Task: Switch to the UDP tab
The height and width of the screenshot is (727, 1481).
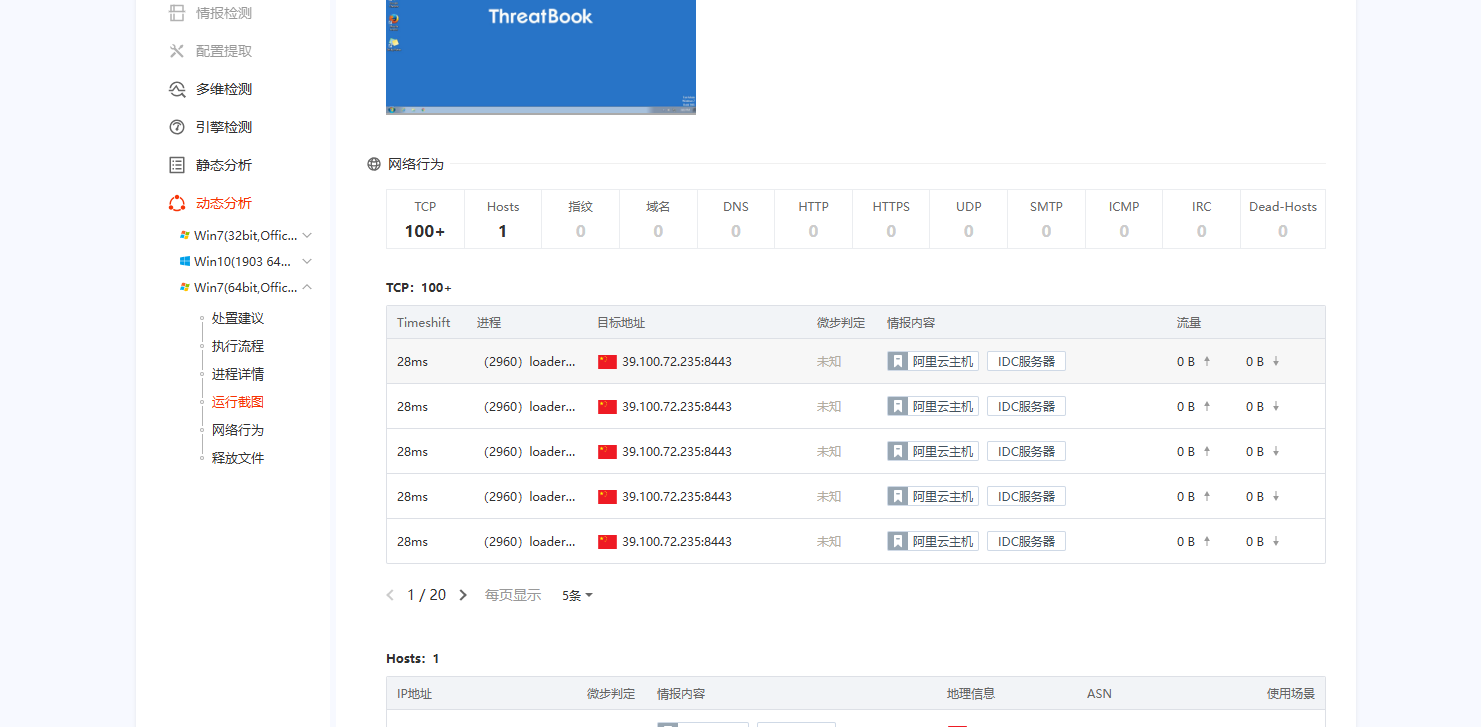Action: click(968, 219)
